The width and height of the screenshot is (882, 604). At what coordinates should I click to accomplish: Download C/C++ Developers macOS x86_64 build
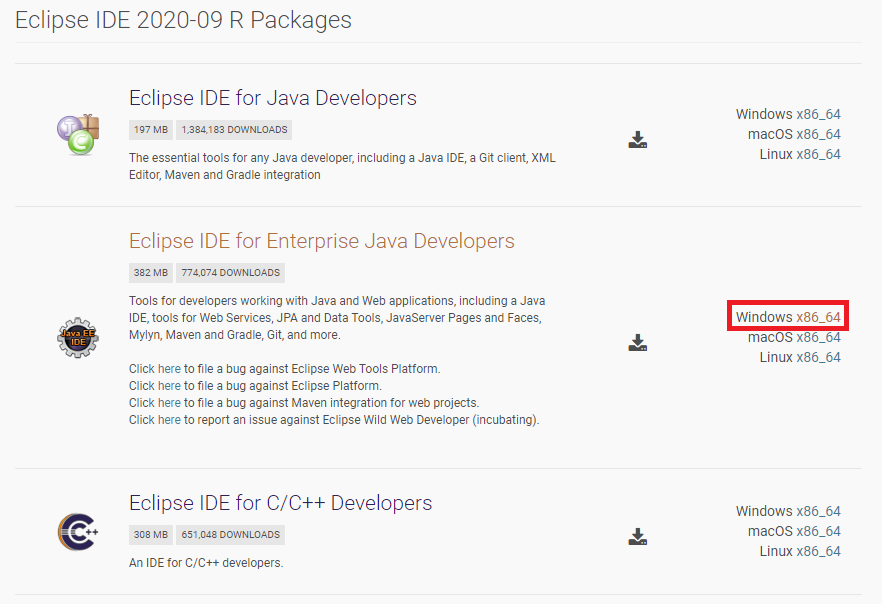tap(818, 531)
